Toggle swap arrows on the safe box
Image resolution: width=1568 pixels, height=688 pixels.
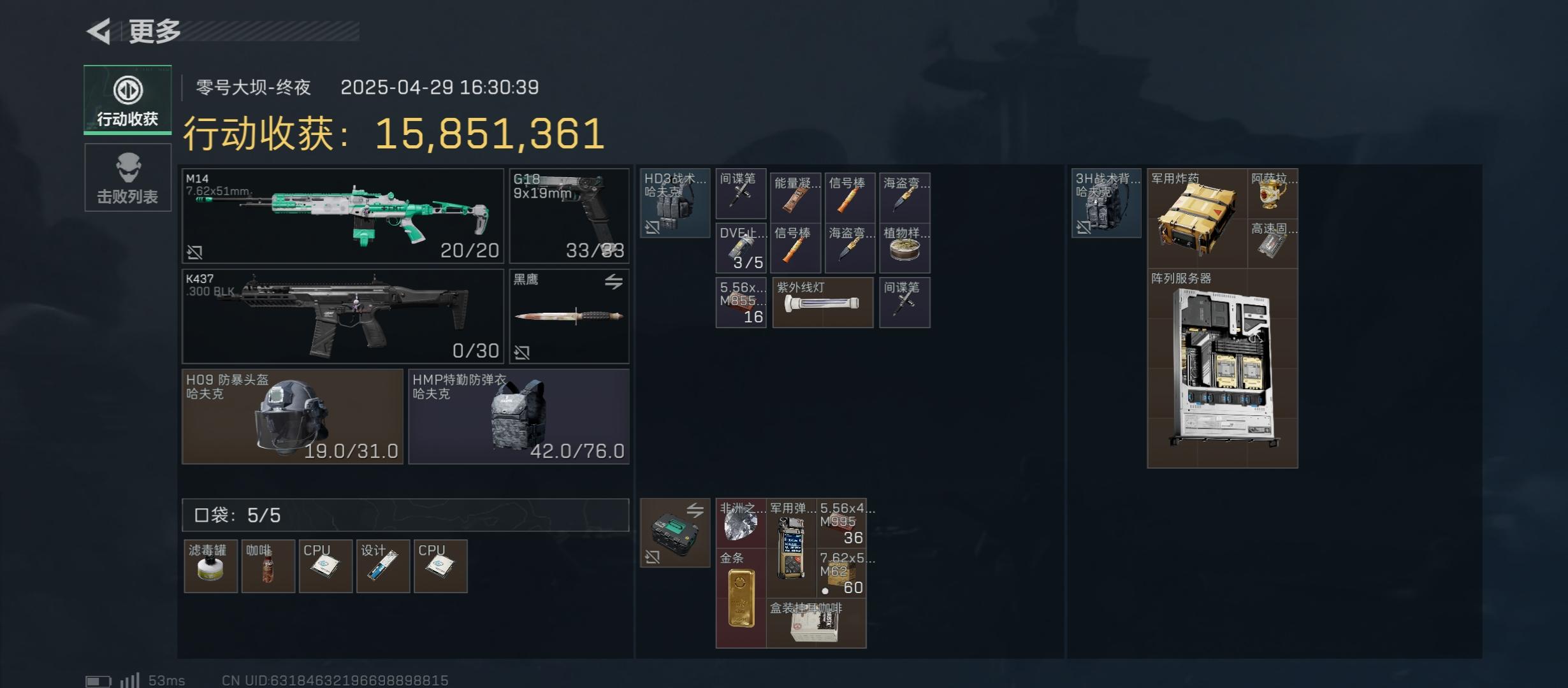695,510
